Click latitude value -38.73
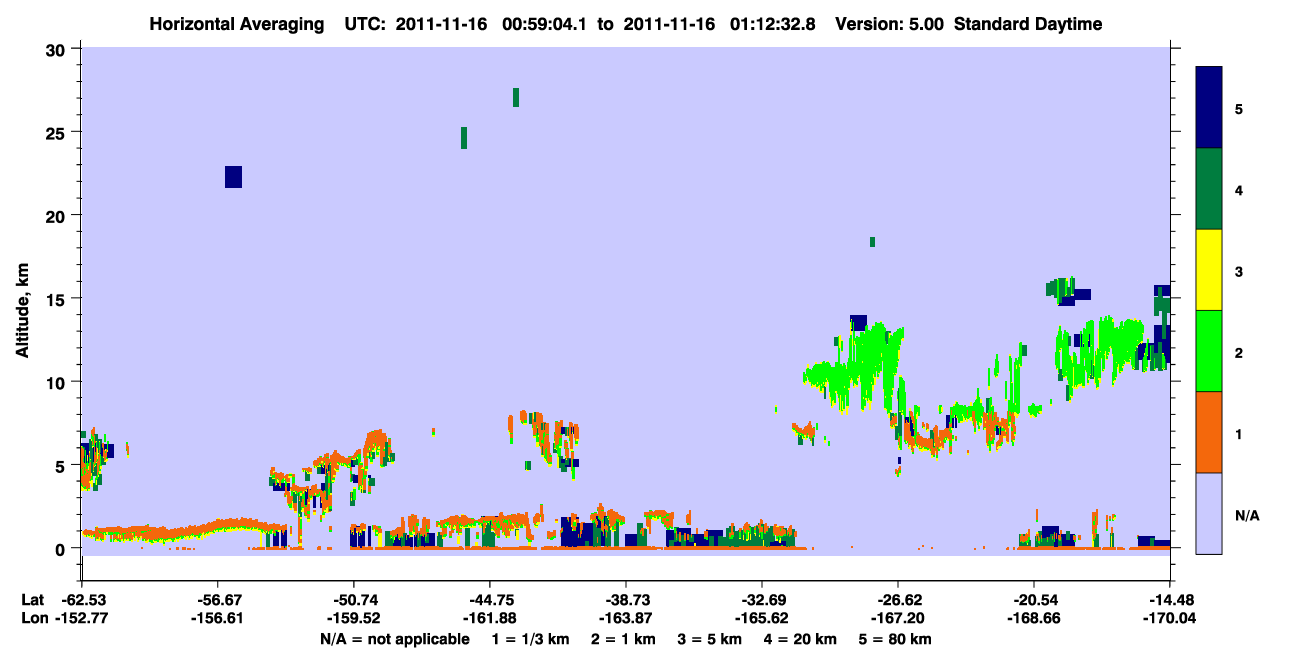Viewport: 1300px width, 667px height. [x=625, y=600]
